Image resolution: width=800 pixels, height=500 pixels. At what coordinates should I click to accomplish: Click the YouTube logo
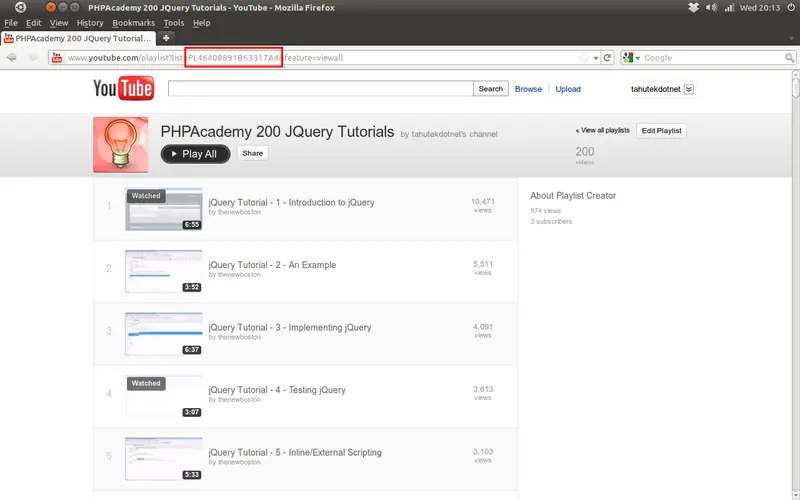tap(123, 88)
